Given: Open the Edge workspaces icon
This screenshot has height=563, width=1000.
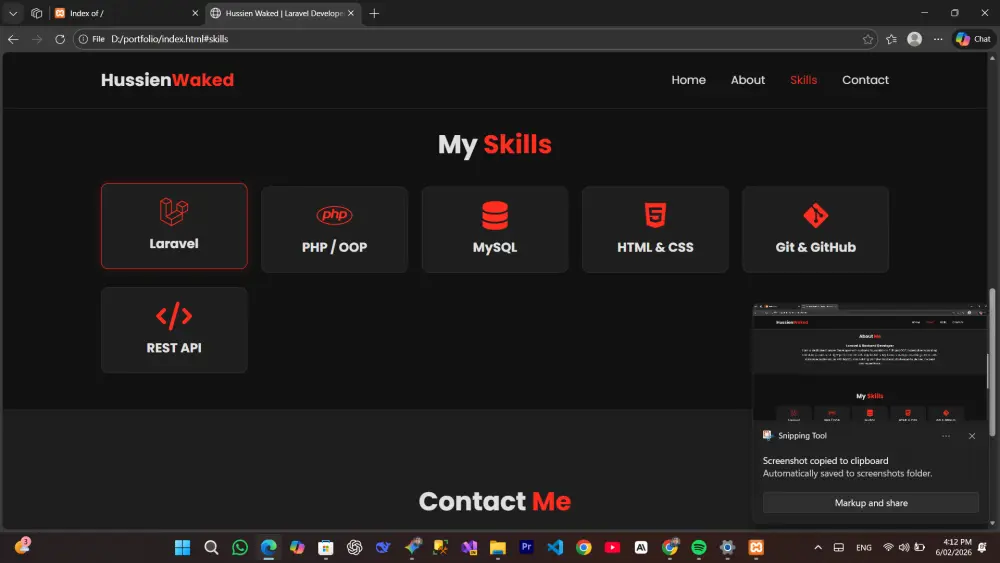Looking at the screenshot, I should point(36,13).
